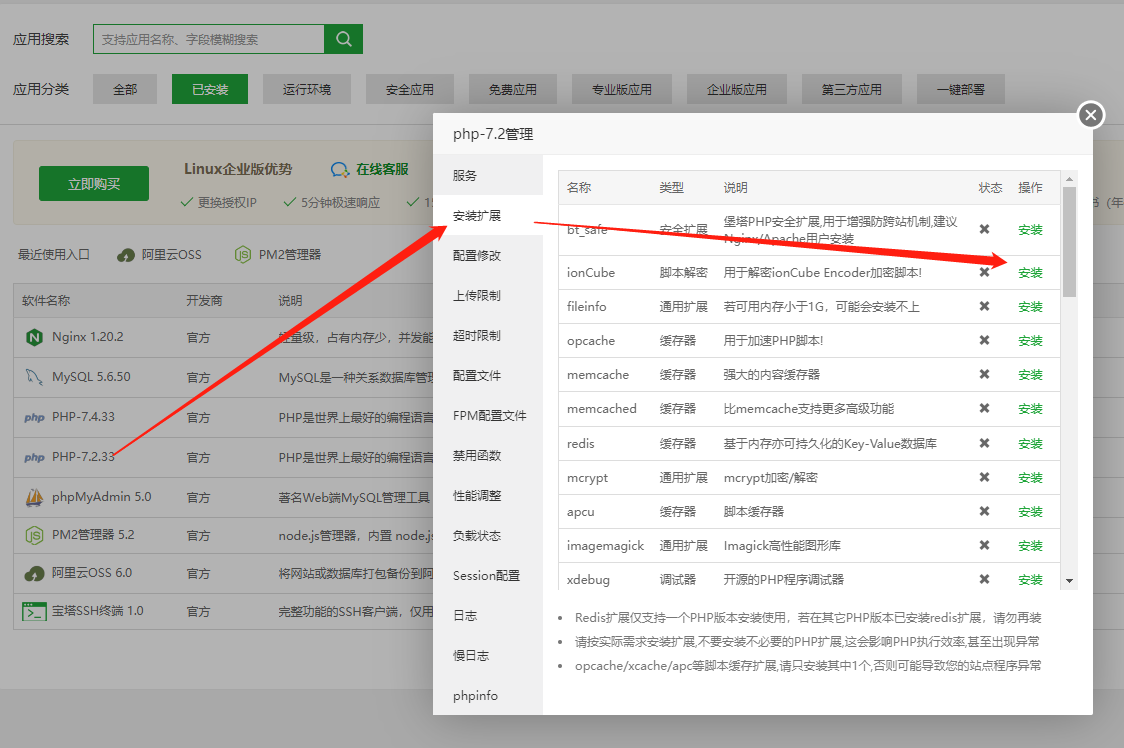
Task: Click the status X for redis
Action: coord(984,443)
